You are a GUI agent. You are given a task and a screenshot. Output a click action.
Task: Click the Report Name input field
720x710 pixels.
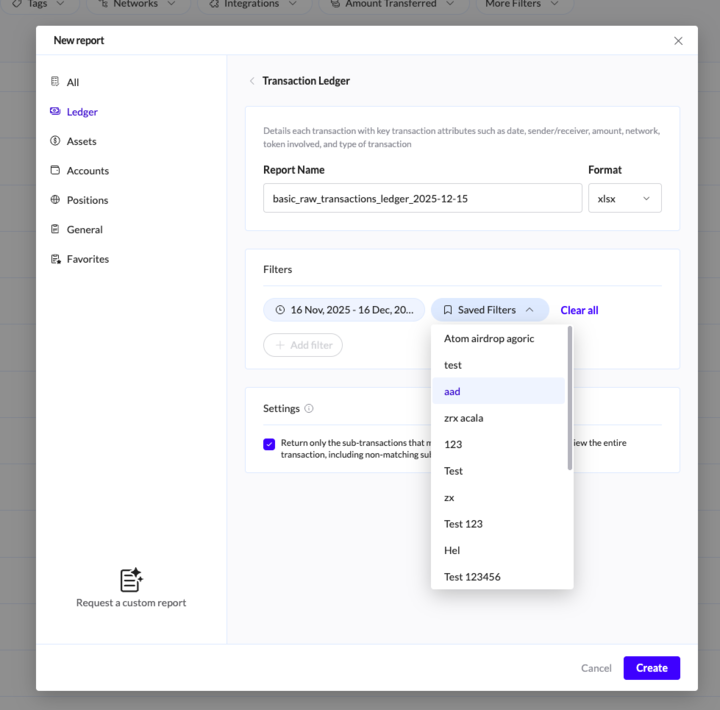point(422,198)
